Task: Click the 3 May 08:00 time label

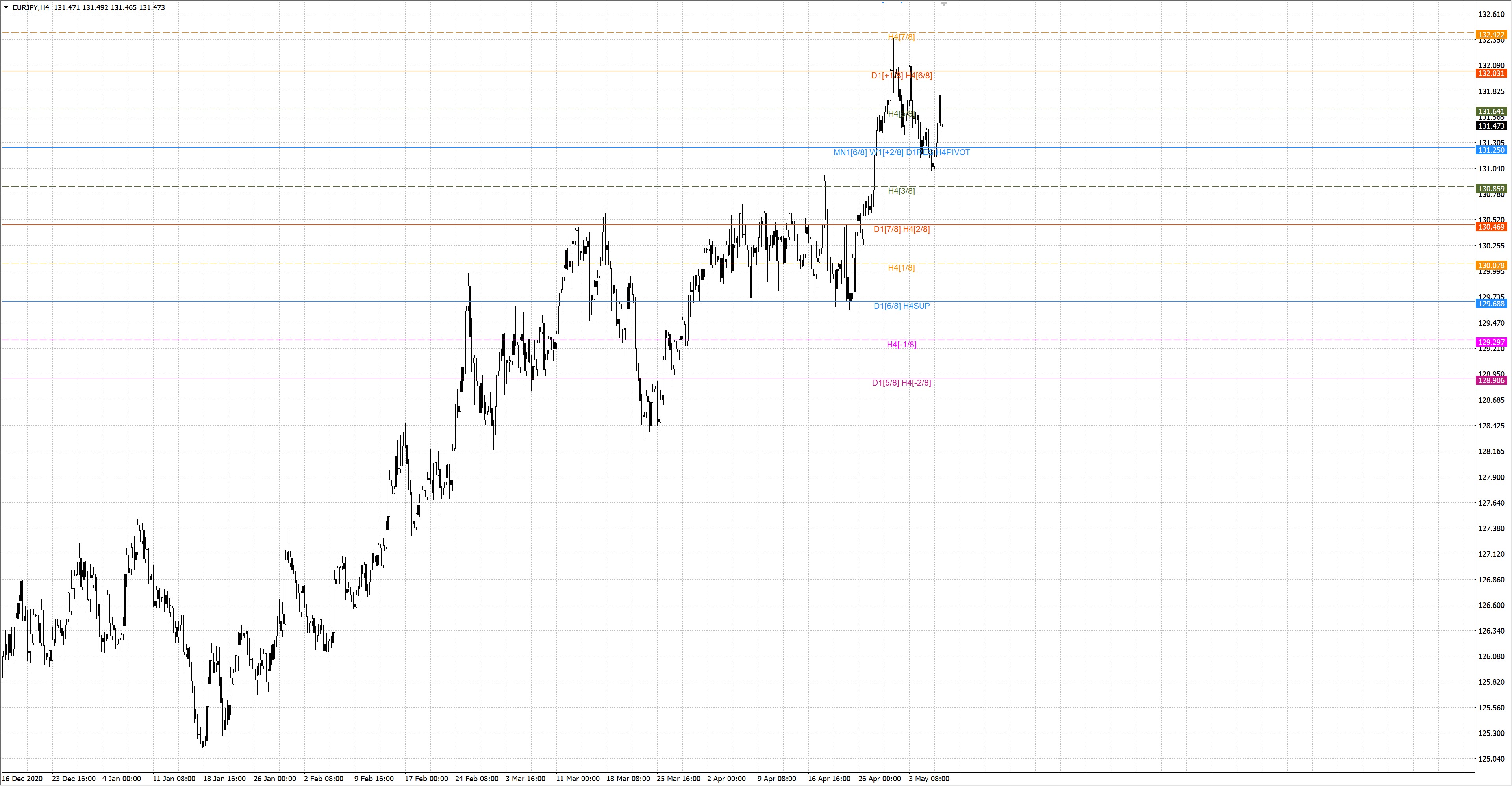Action: pos(928,779)
